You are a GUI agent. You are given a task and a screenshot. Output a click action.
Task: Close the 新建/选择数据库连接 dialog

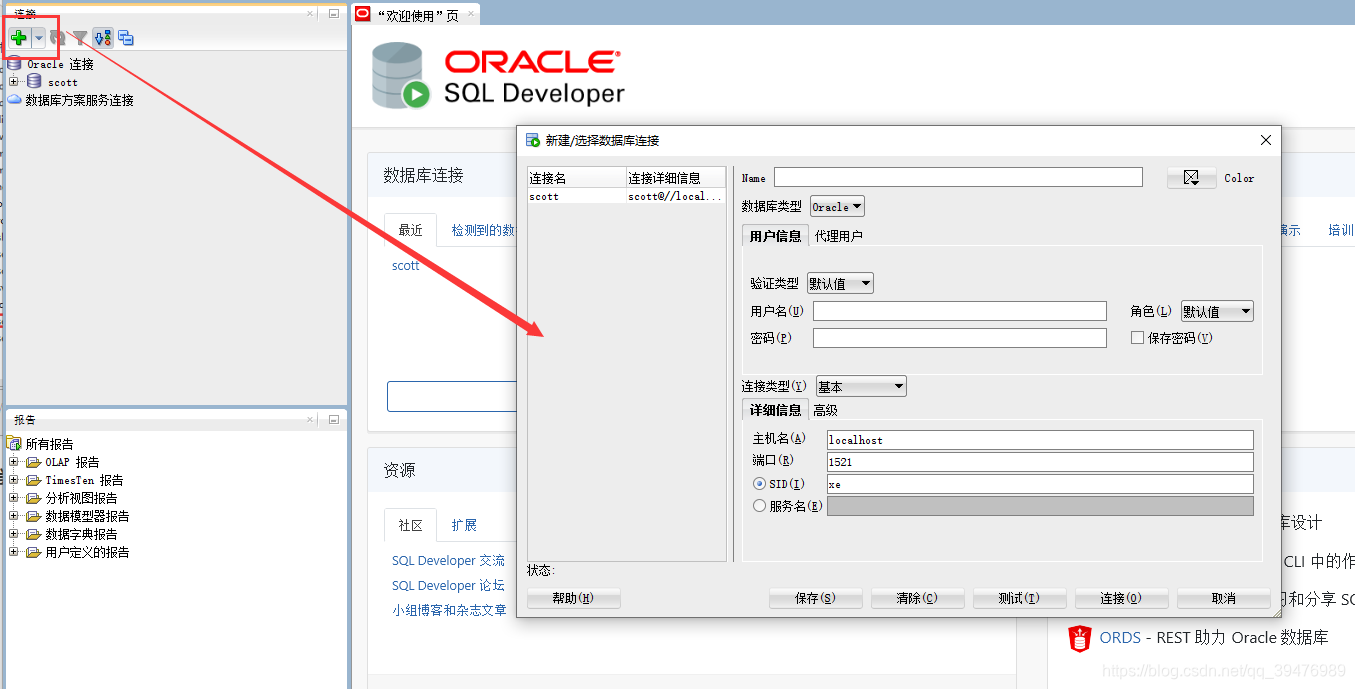(x=1266, y=140)
